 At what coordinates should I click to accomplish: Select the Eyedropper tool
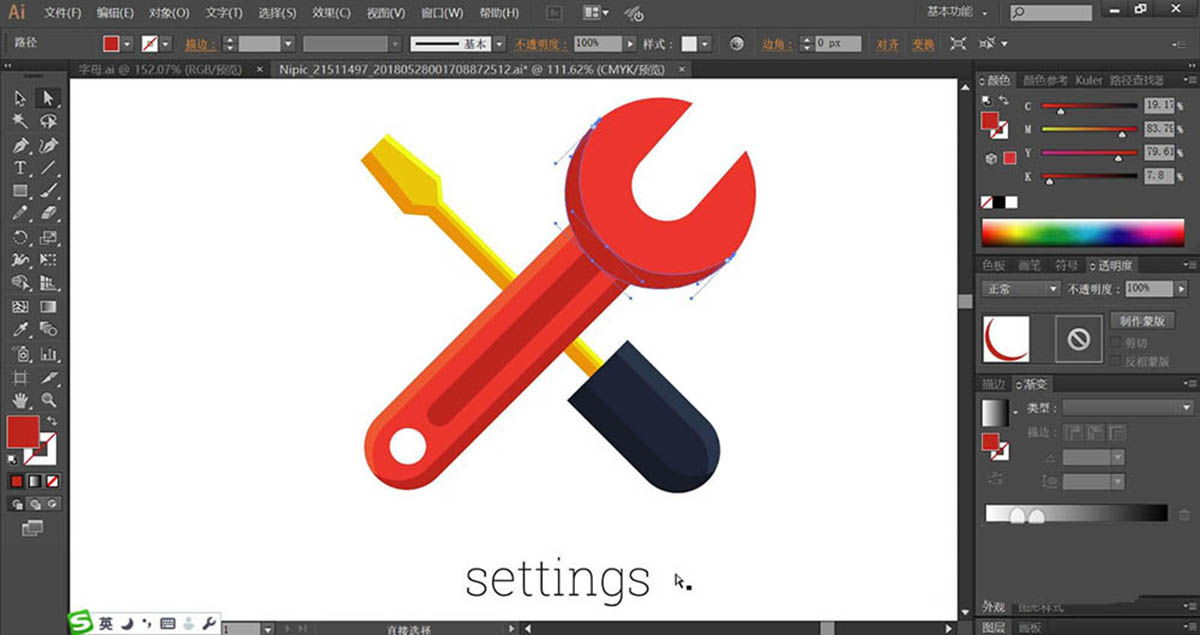click(20, 330)
